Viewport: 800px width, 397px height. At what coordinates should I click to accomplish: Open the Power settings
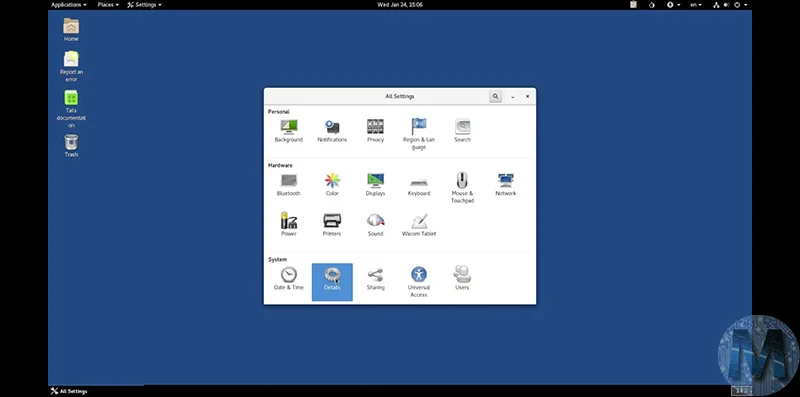click(288, 225)
